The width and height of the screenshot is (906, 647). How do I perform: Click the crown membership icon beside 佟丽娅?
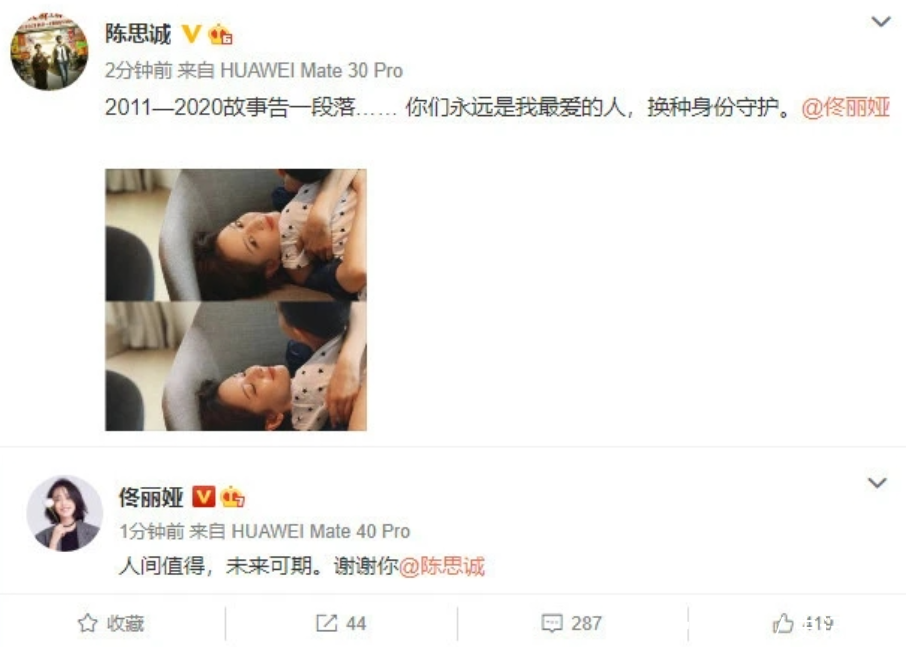pyautogui.click(x=232, y=497)
